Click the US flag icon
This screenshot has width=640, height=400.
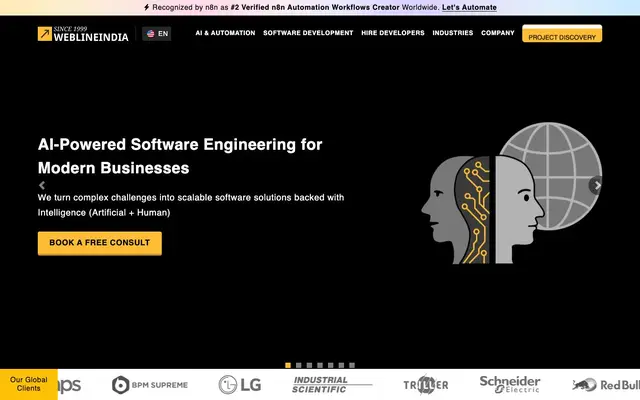pos(151,33)
